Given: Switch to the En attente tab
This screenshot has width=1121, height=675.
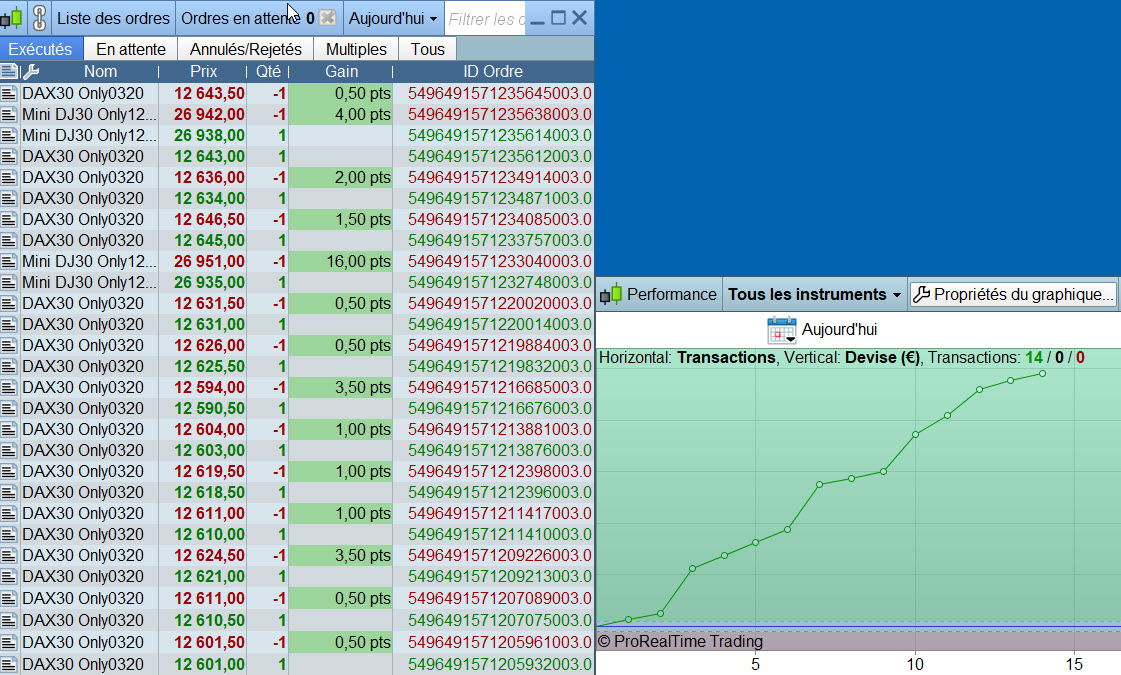Looking at the screenshot, I should [x=131, y=49].
